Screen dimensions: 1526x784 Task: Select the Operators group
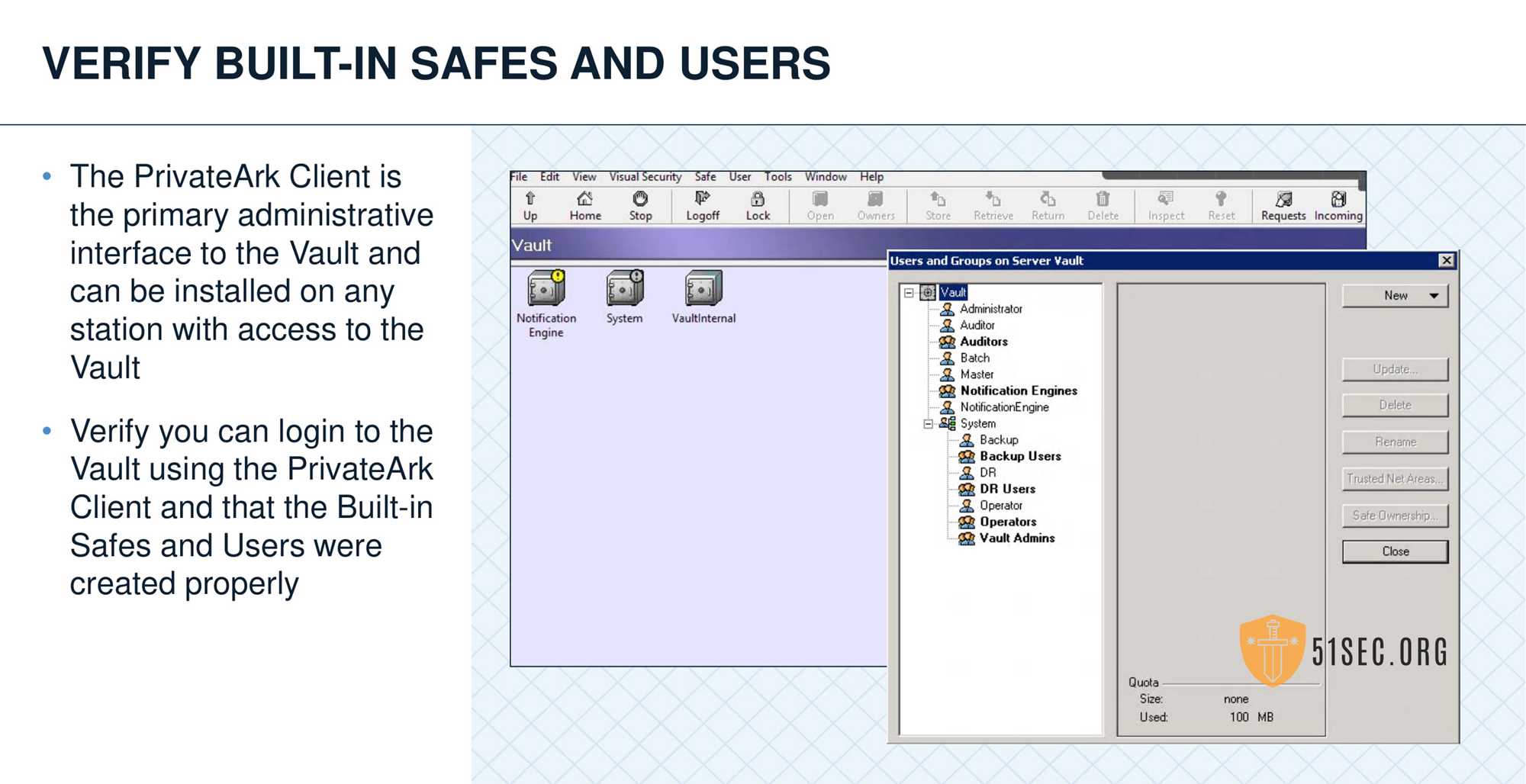coord(1008,522)
